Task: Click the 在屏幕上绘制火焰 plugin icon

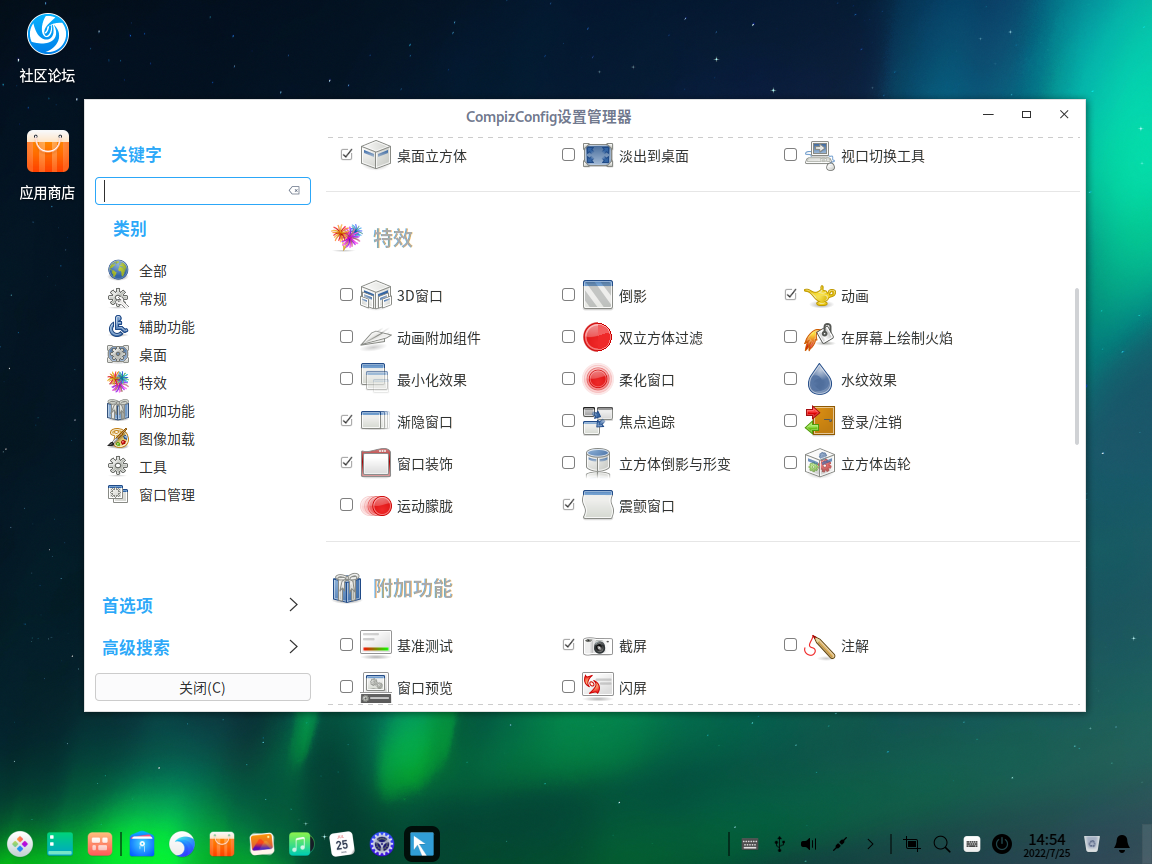Action: point(819,338)
